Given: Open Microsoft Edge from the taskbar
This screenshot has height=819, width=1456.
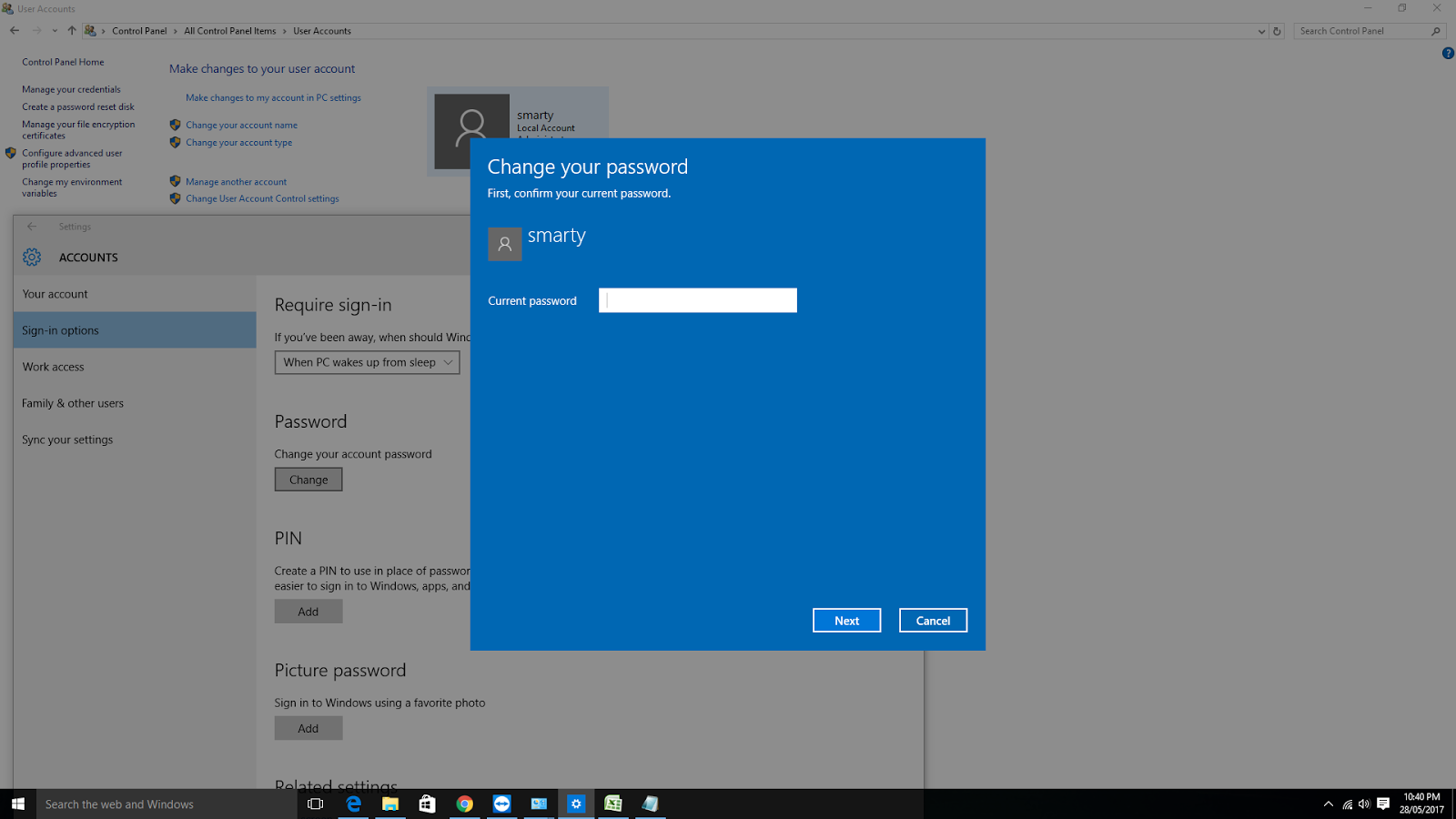Looking at the screenshot, I should coord(353,804).
